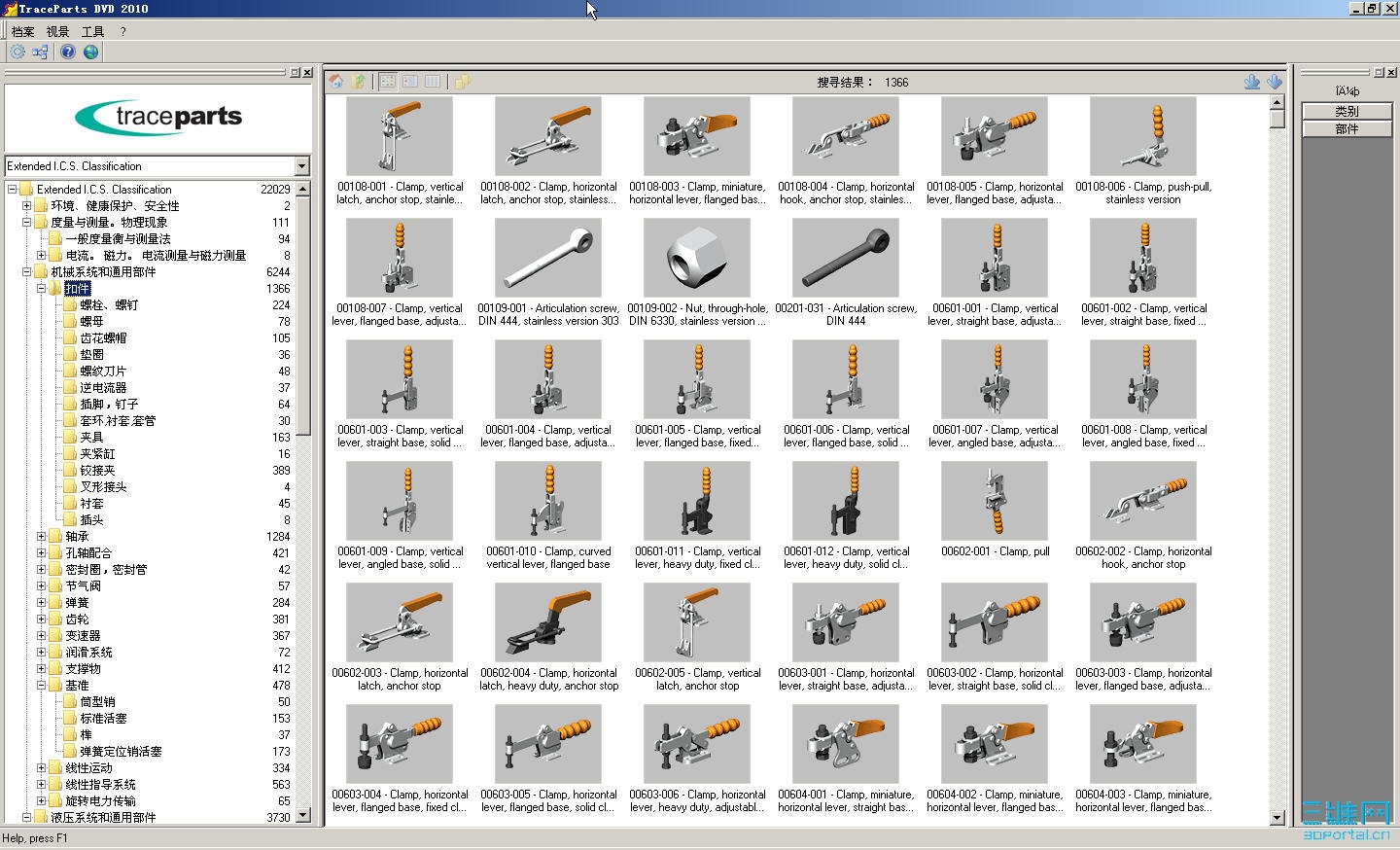Open thumbnail 00601-010 Clamp curved vertical lever

548,501
